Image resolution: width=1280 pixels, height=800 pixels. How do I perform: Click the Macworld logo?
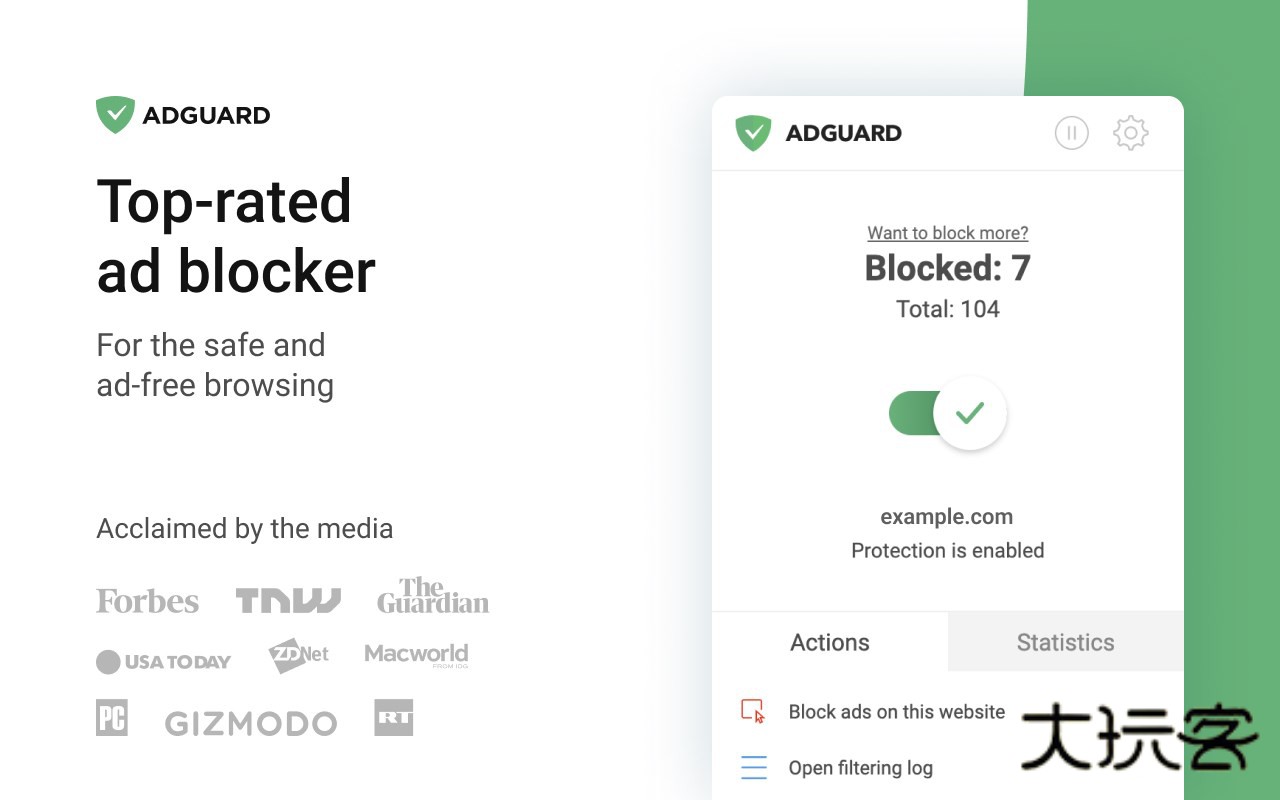416,655
